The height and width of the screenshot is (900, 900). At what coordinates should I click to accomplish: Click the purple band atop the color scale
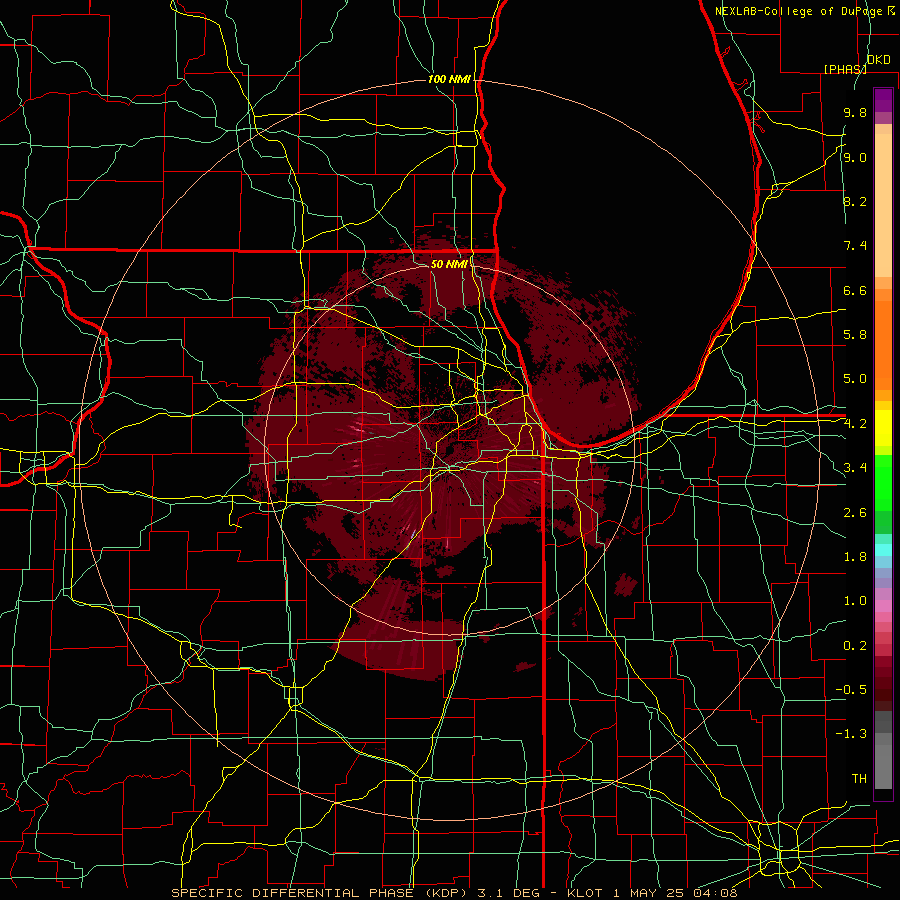[x=883, y=100]
